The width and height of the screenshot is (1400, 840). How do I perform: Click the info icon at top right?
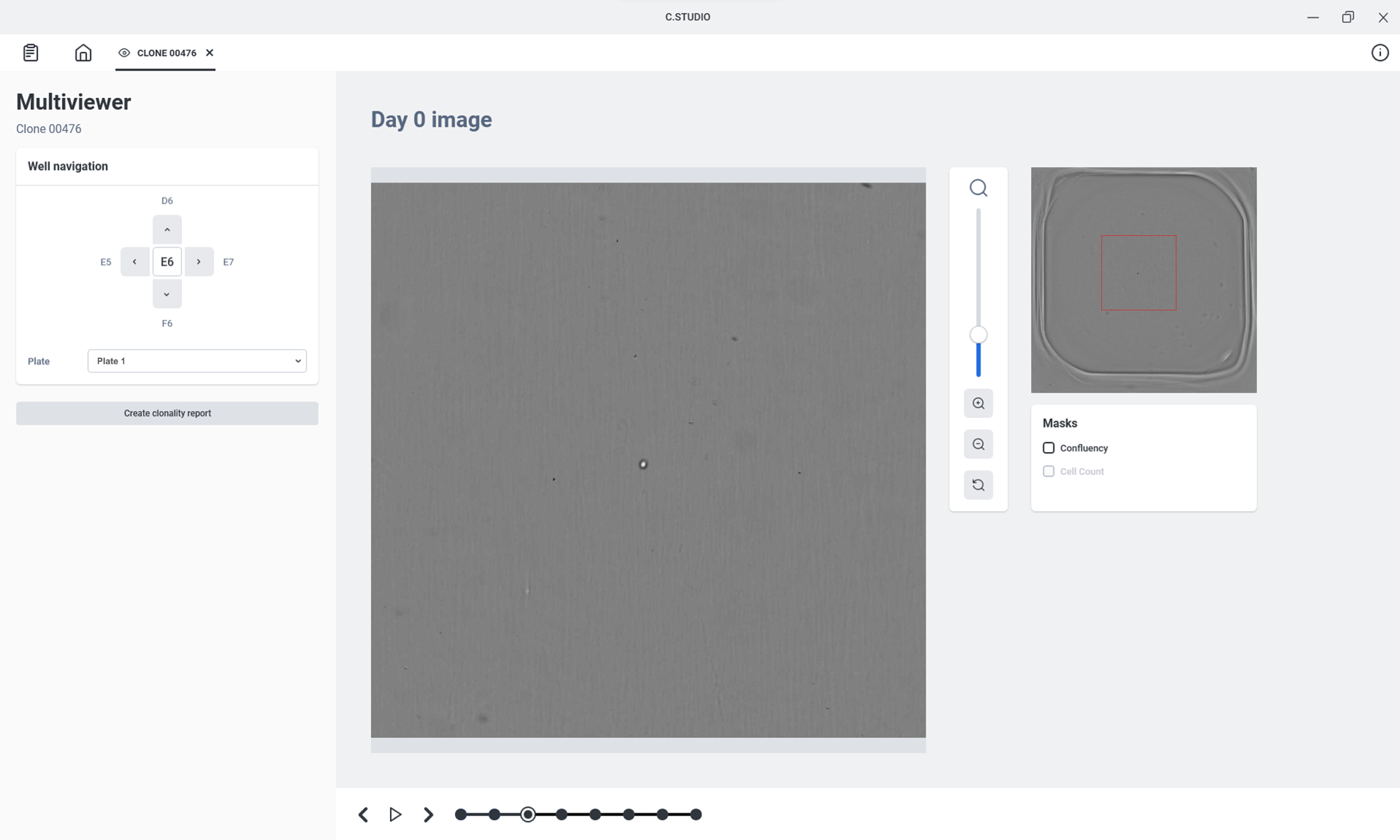[1379, 52]
